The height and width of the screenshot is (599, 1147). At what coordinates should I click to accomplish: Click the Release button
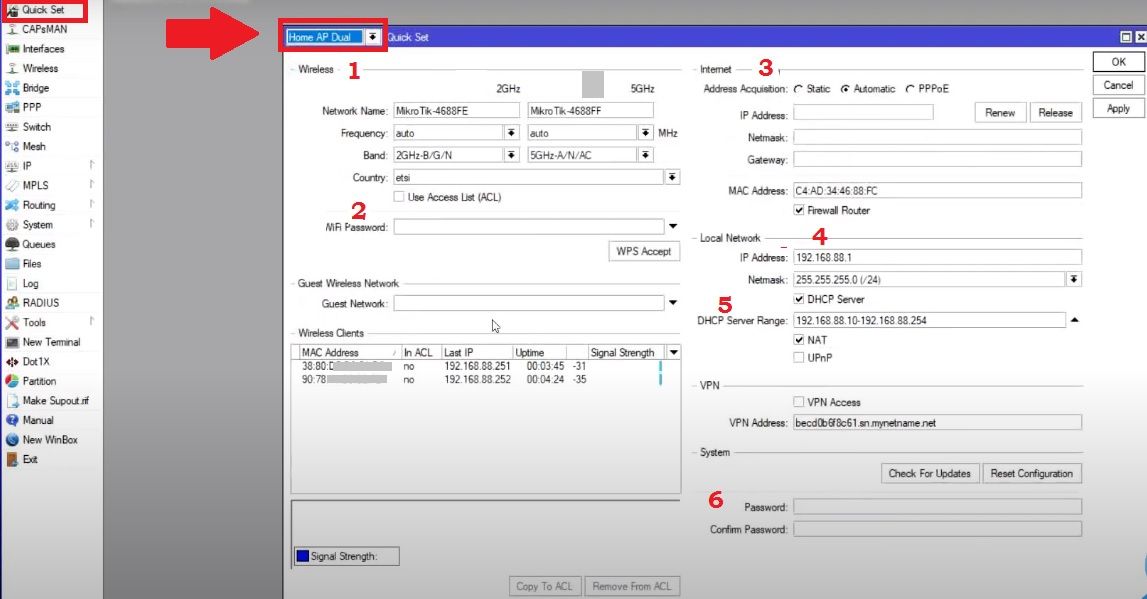(x=1056, y=113)
